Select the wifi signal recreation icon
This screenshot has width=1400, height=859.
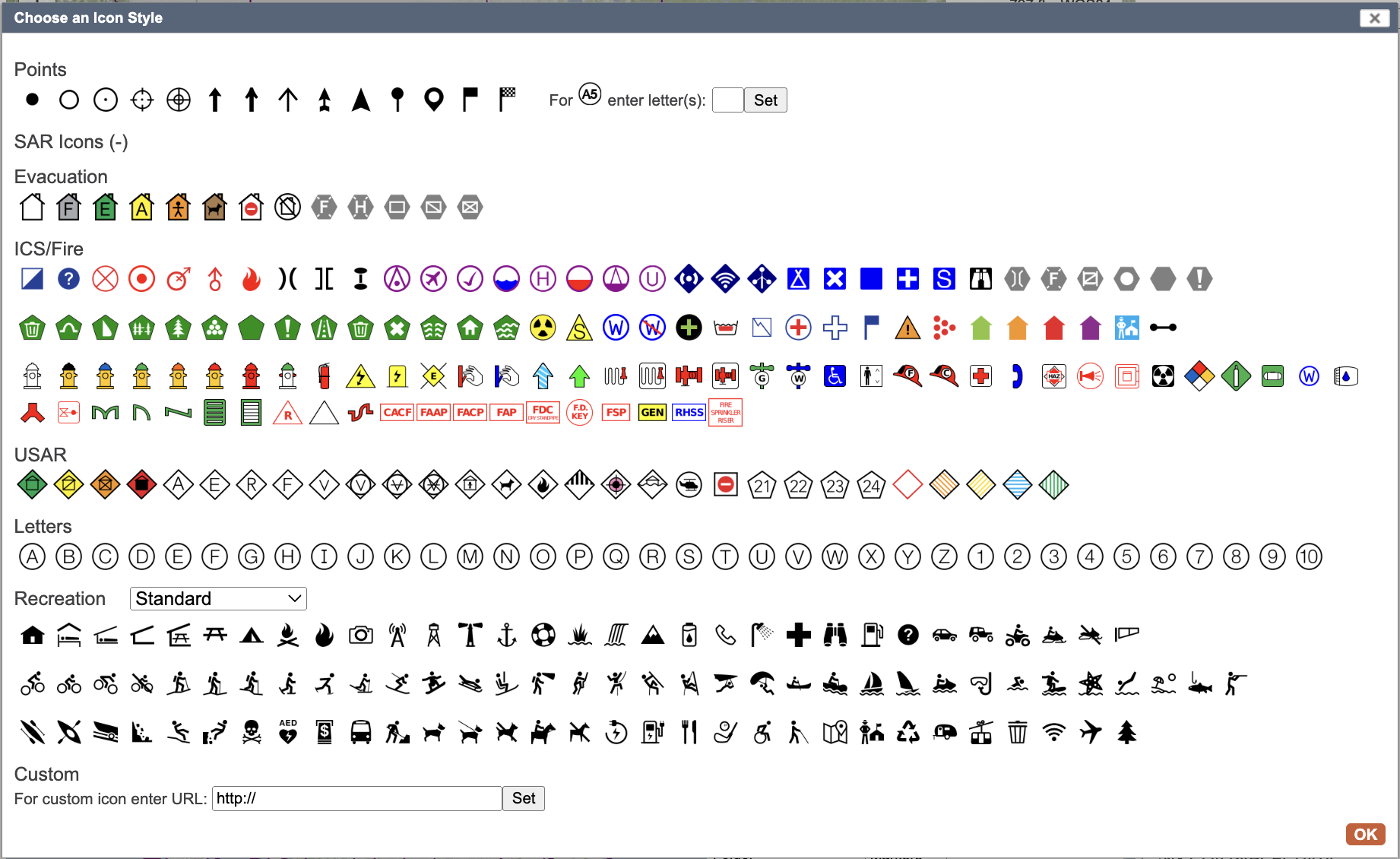click(x=1053, y=733)
